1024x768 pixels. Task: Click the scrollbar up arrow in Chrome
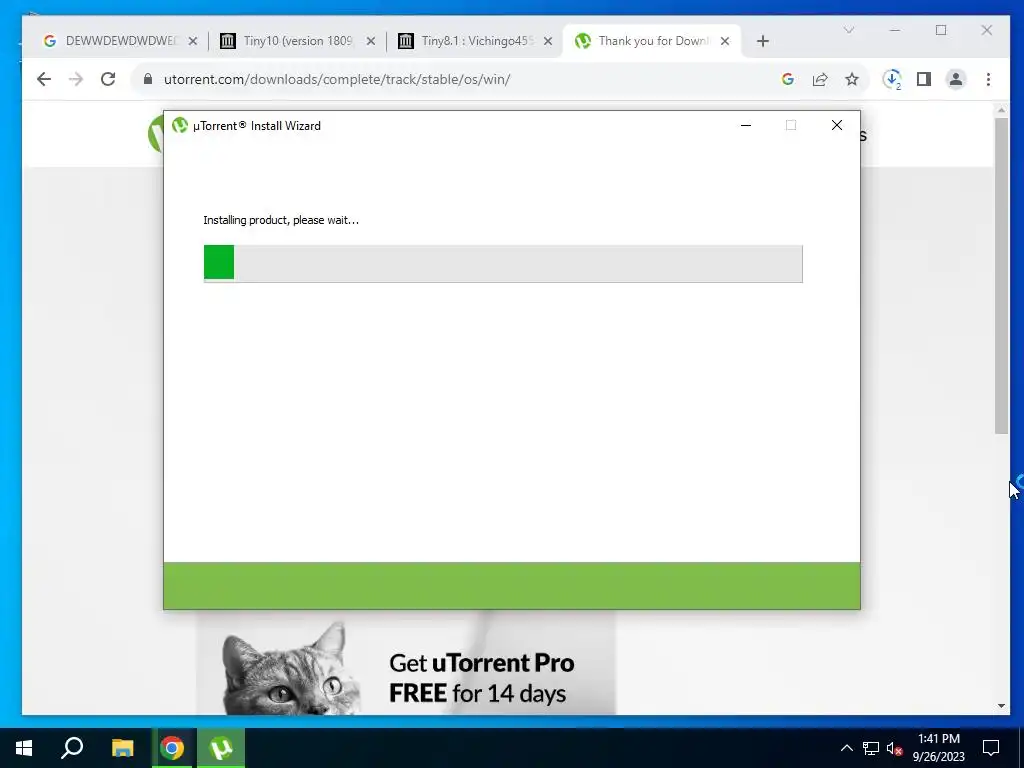click(x=1001, y=111)
